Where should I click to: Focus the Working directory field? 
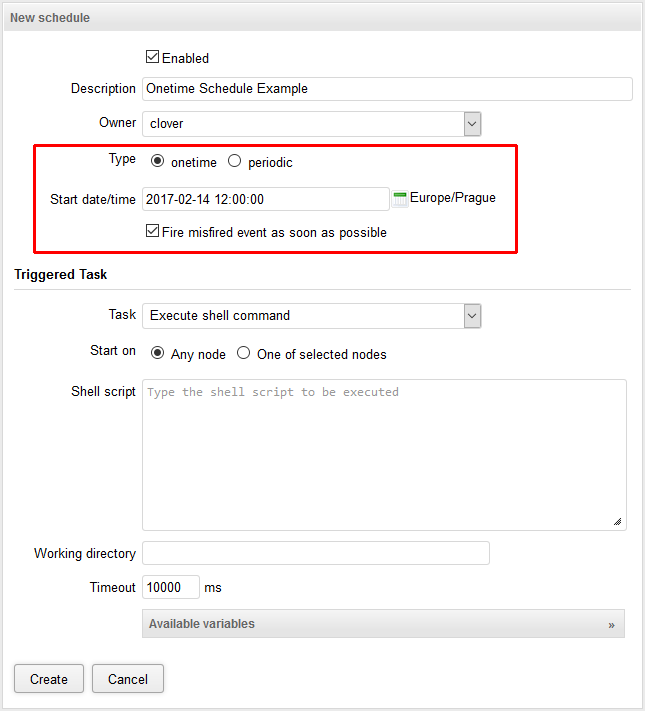316,553
